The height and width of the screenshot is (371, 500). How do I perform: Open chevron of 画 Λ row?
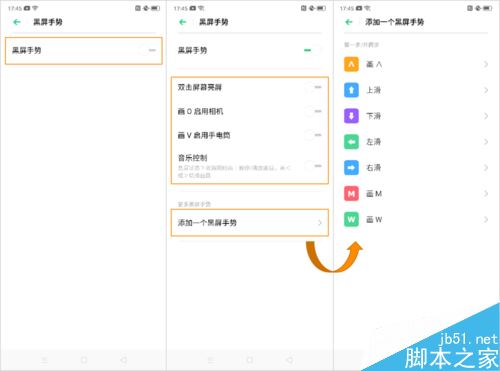[486, 64]
